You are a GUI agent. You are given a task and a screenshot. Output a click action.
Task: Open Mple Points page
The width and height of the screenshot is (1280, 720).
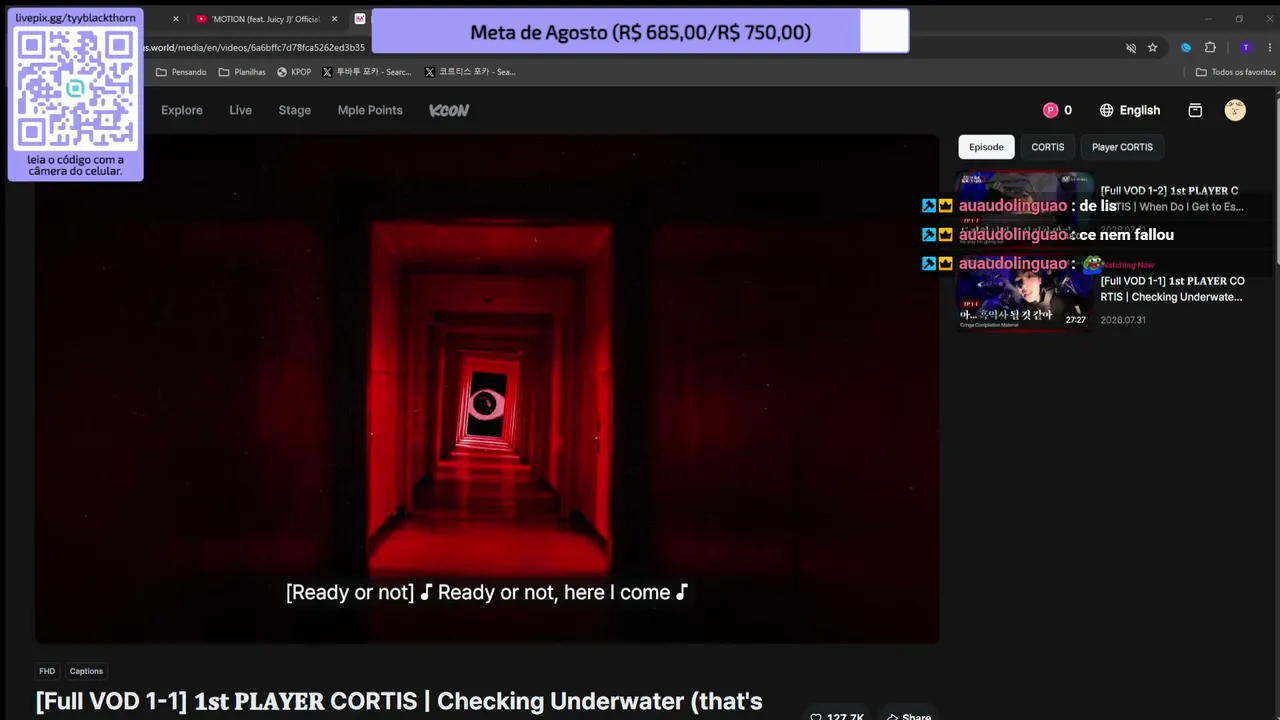click(x=370, y=110)
